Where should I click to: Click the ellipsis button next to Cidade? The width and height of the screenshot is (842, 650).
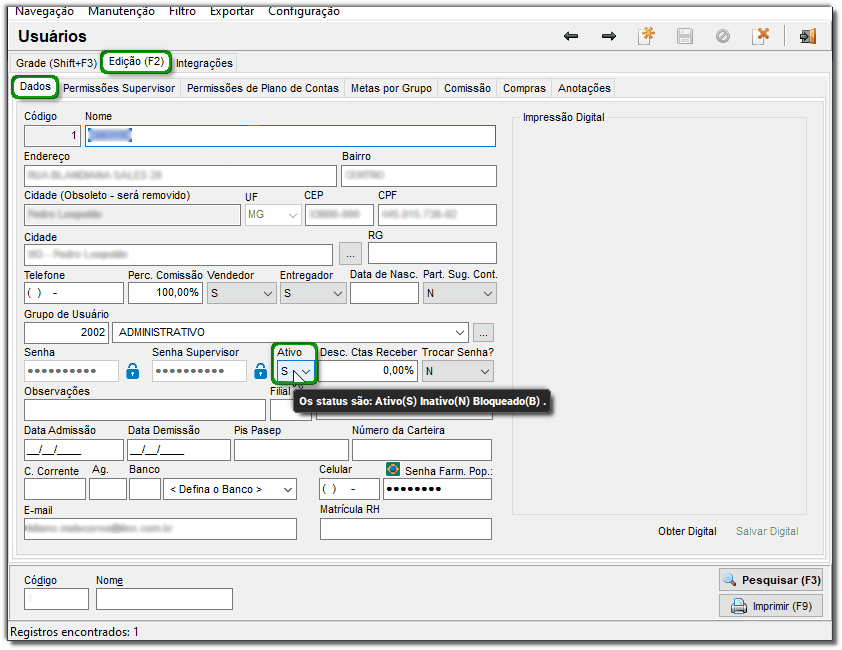click(x=350, y=253)
